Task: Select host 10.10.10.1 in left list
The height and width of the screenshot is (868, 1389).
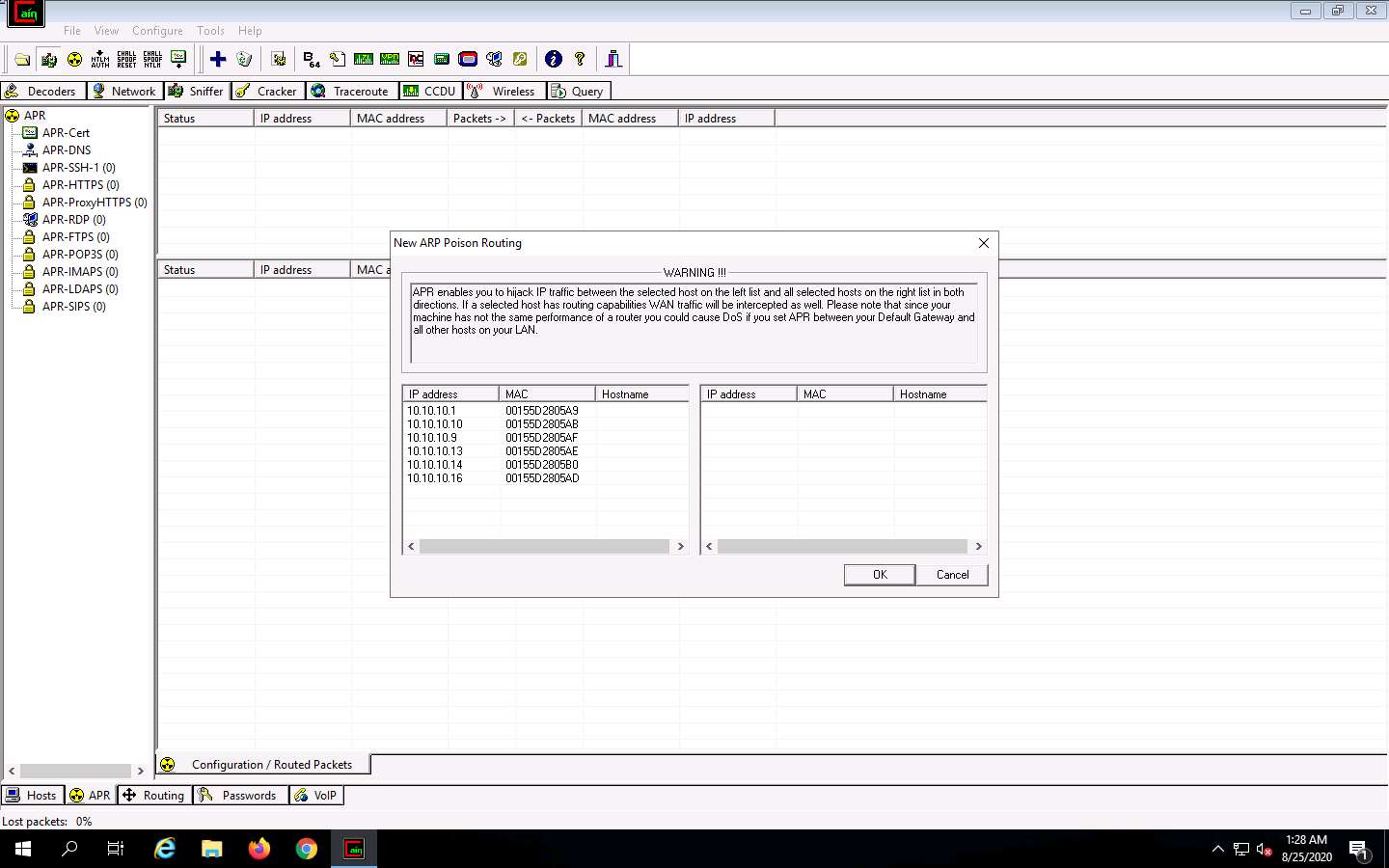Action: (431, 411)
